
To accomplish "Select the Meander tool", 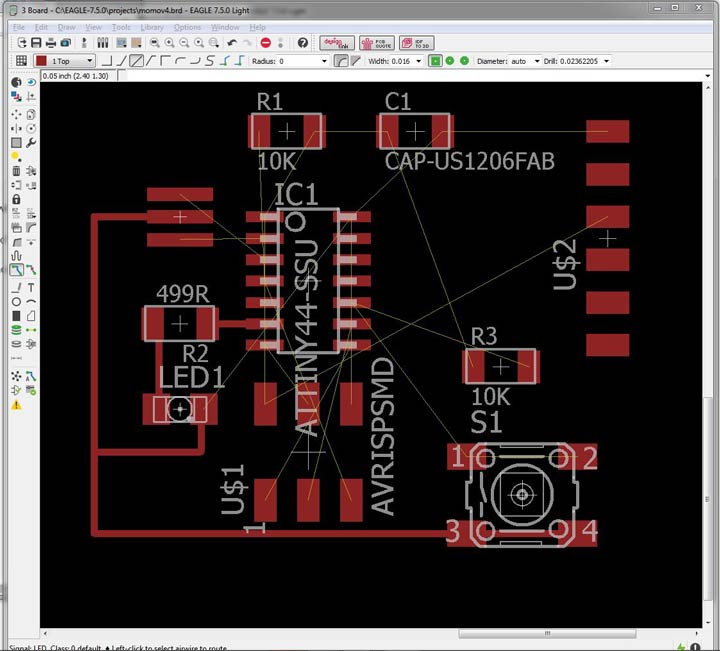I will (16, 256).
